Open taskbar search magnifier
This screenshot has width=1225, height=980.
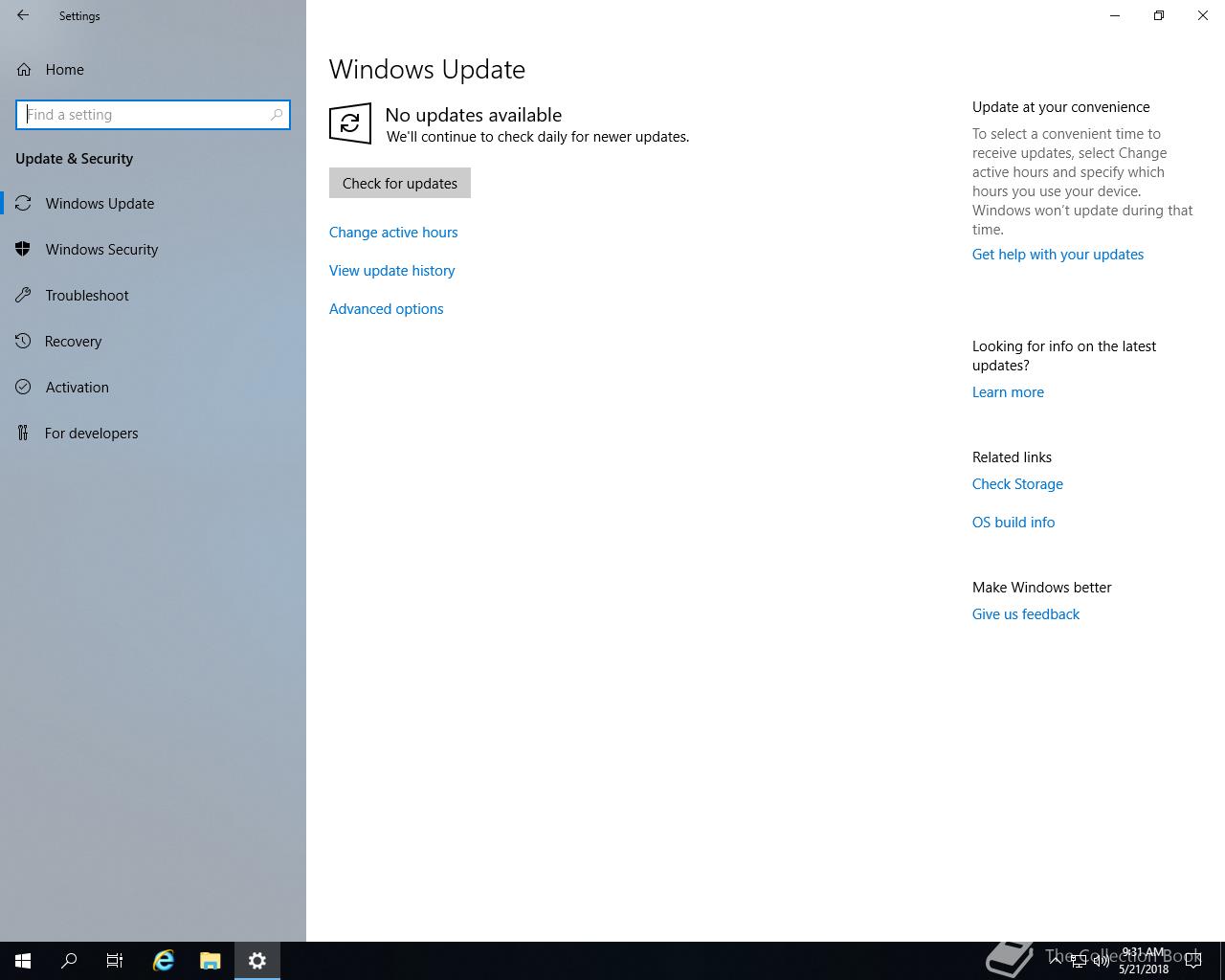coord(69,961)
